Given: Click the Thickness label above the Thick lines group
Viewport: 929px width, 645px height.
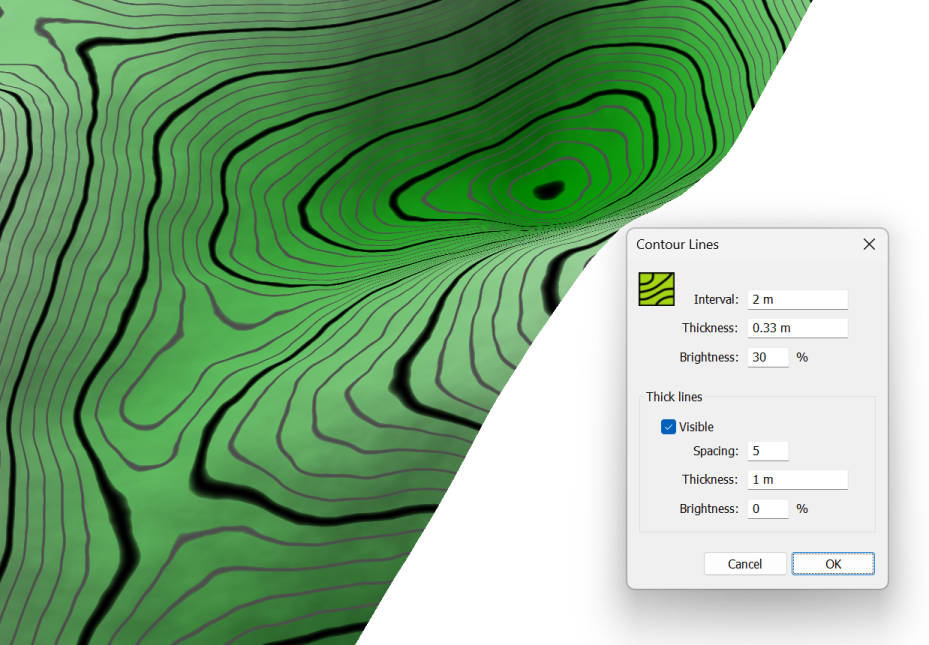Looking at the screenshot, I should [710, 328].
